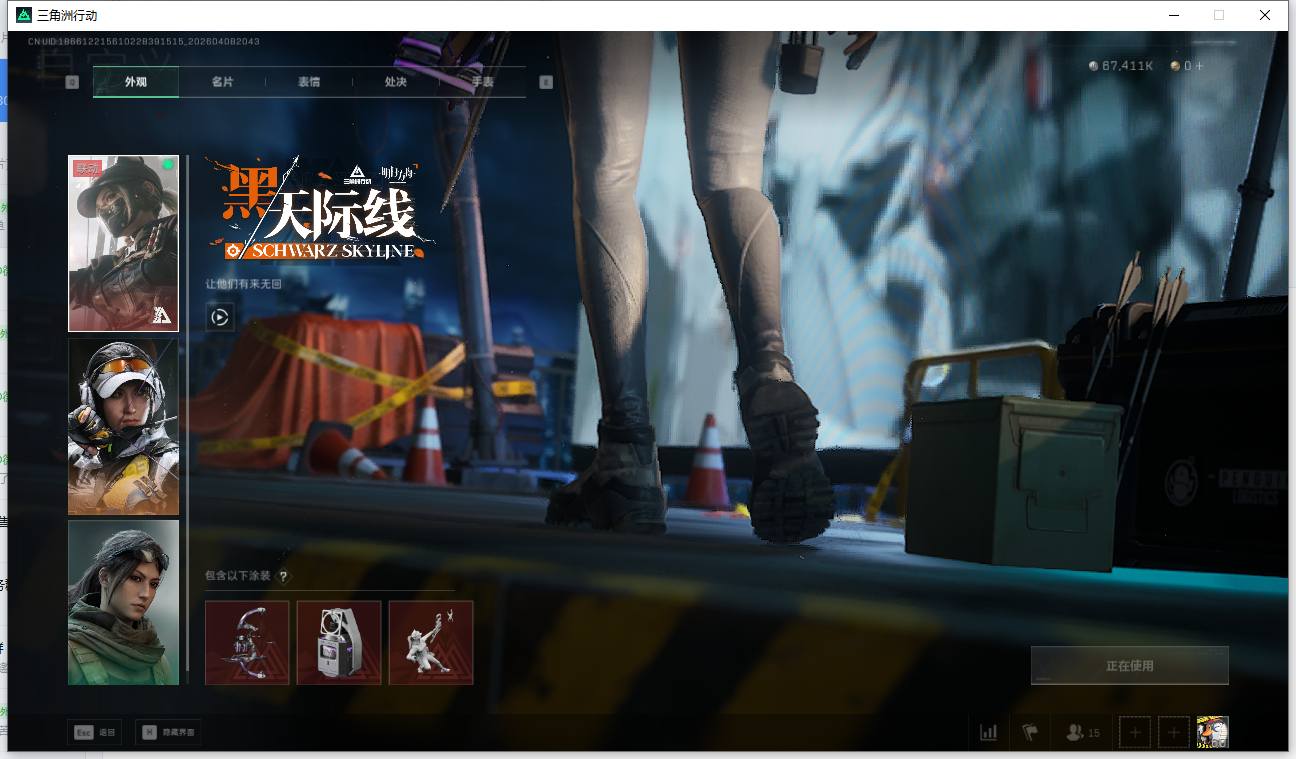
Task: Select the bow weapon skin thumbnail
Action: (247, 642)
